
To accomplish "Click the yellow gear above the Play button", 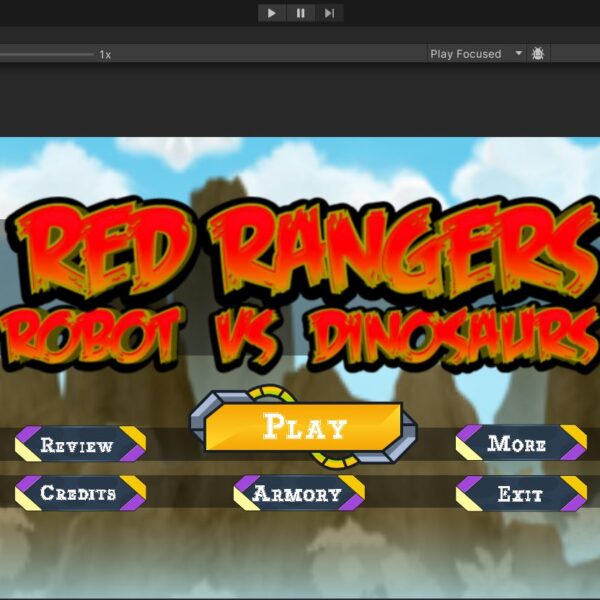I will 267,393.
